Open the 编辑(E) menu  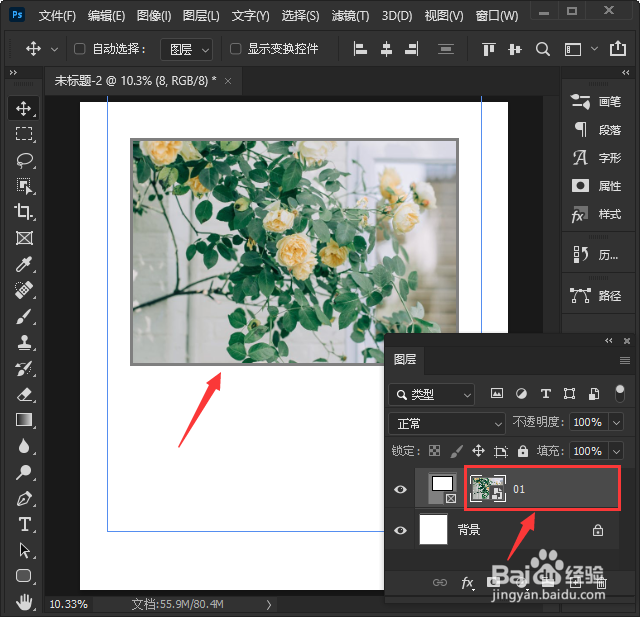click(106, 16)
